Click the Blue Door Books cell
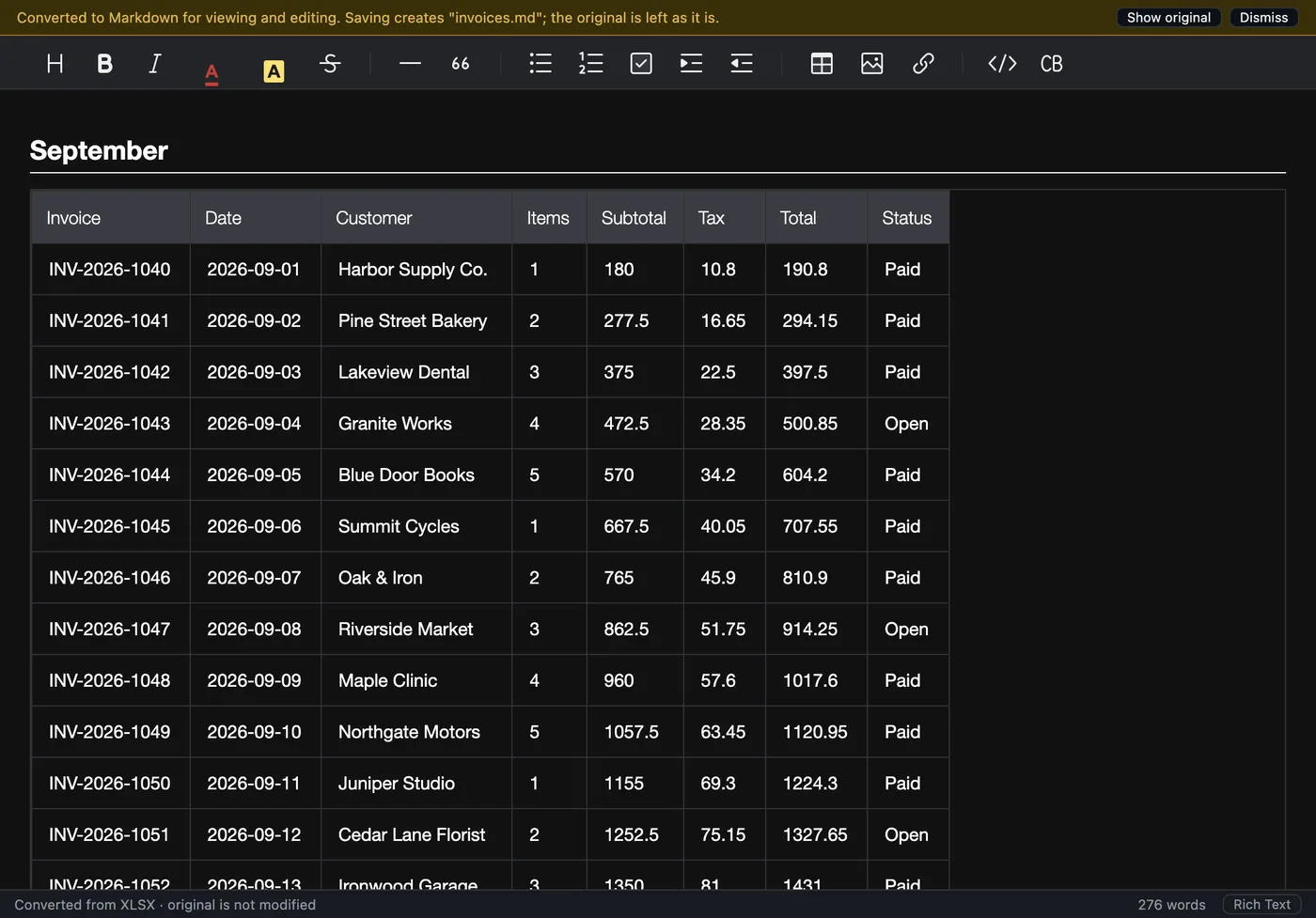This screenshot has height=918, width=1316. pos(416,475)
